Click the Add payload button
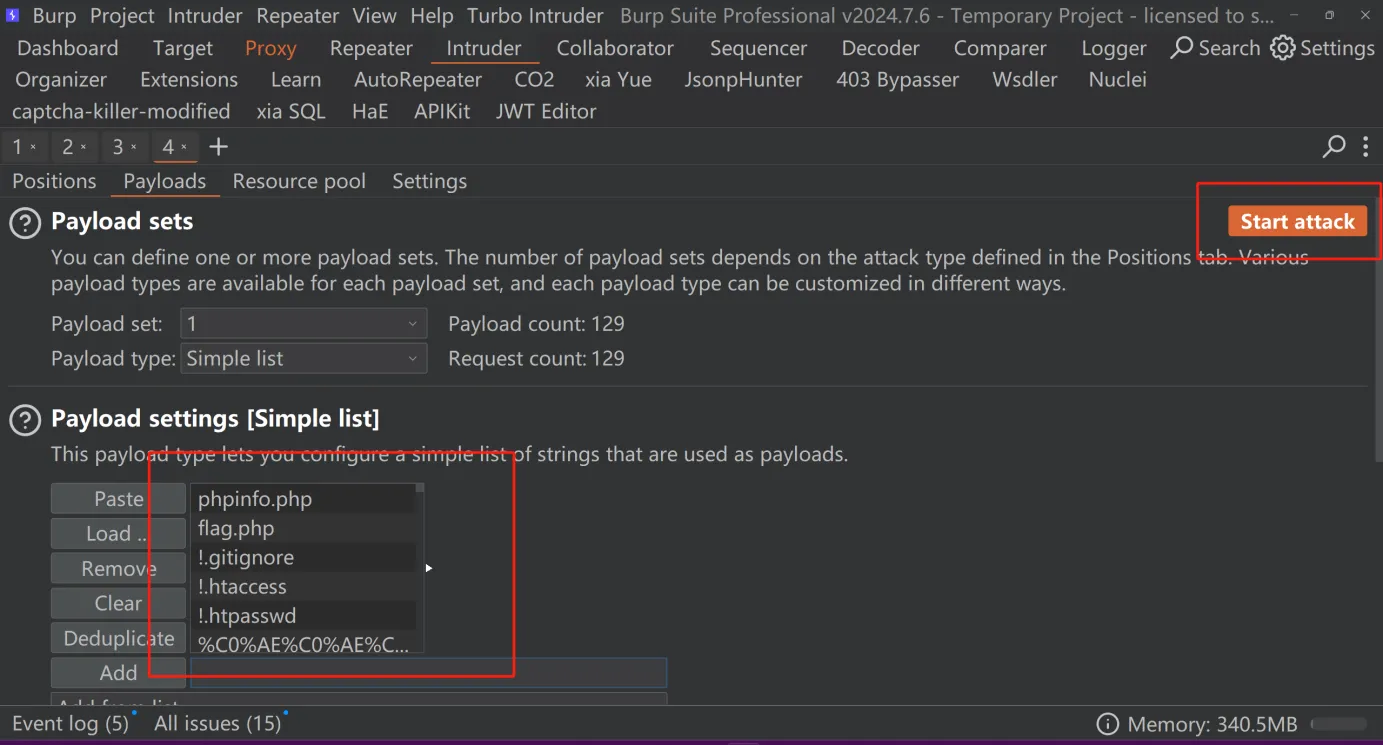1383x745 pixels. [x=118, y=674]
